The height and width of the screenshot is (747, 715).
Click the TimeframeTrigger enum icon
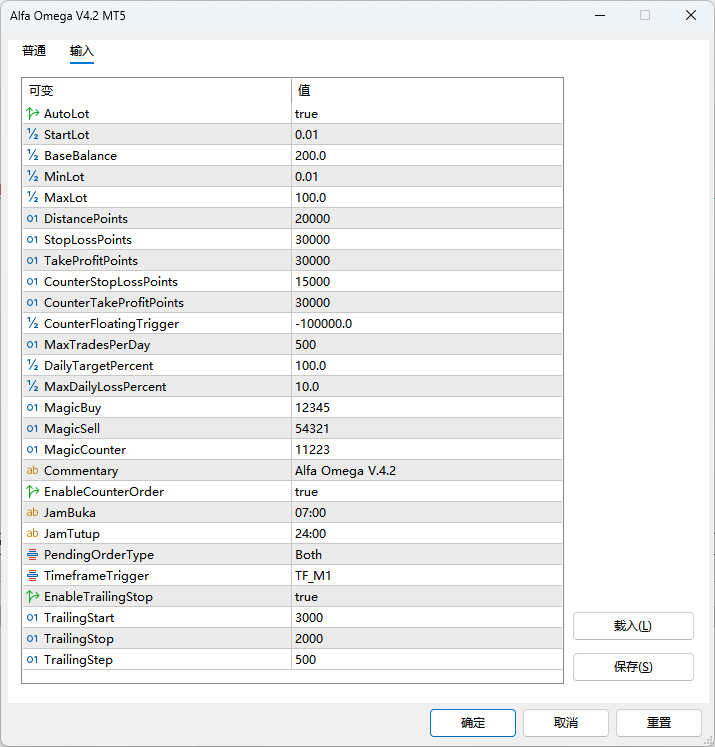click(33, 576)
